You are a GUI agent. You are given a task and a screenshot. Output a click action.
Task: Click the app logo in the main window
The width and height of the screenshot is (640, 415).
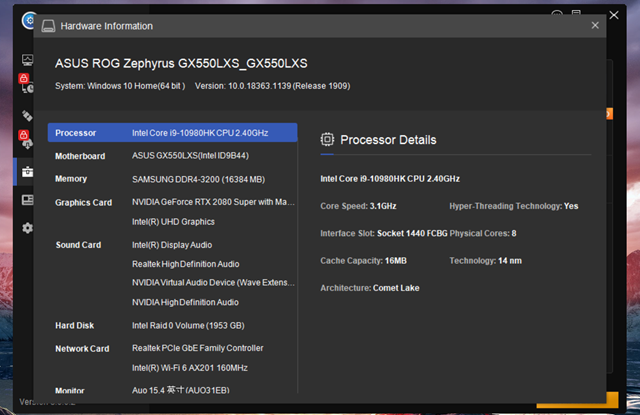pyautogui.click(x=28, y=20)
